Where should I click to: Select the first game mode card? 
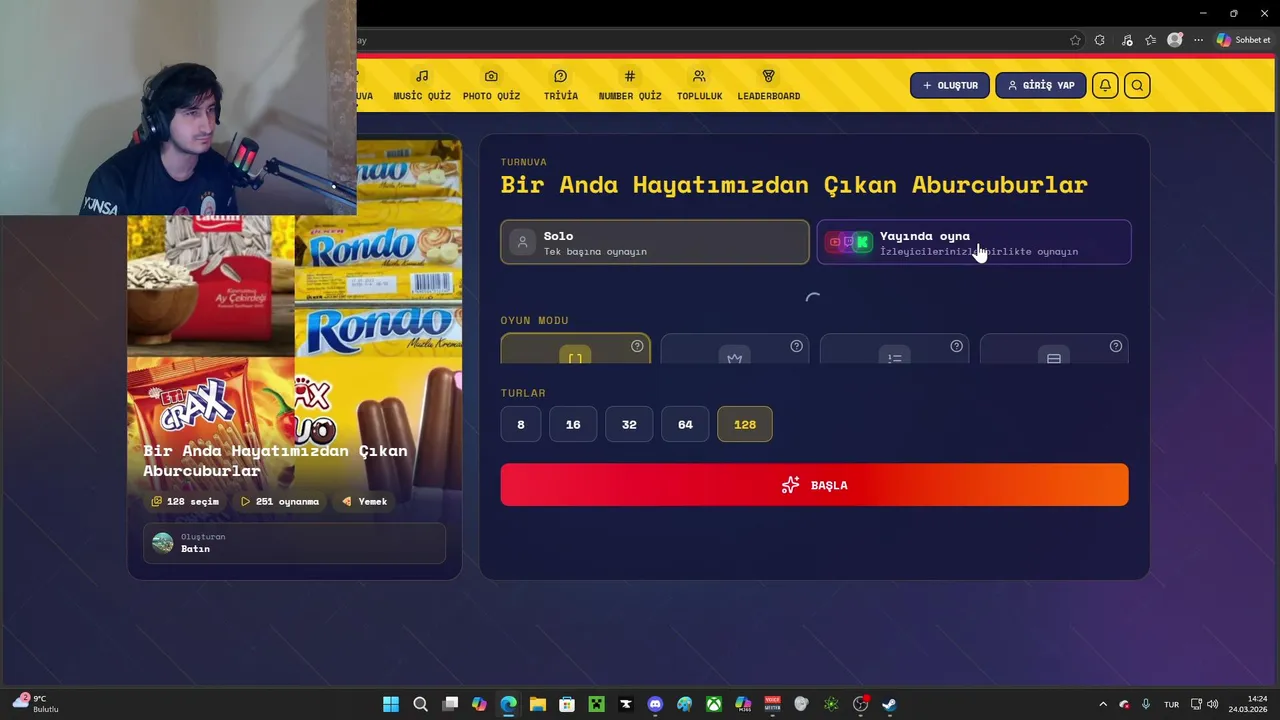tap(575, 349)
